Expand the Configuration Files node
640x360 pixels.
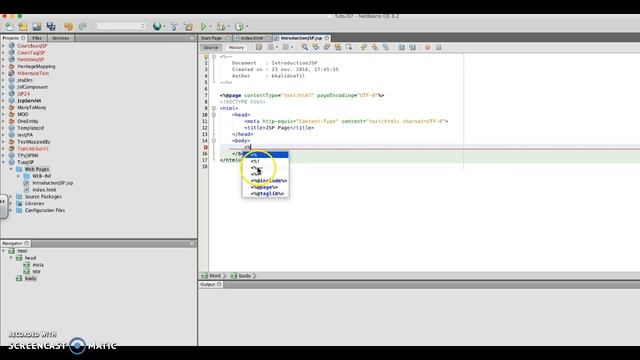pos(11,210)
